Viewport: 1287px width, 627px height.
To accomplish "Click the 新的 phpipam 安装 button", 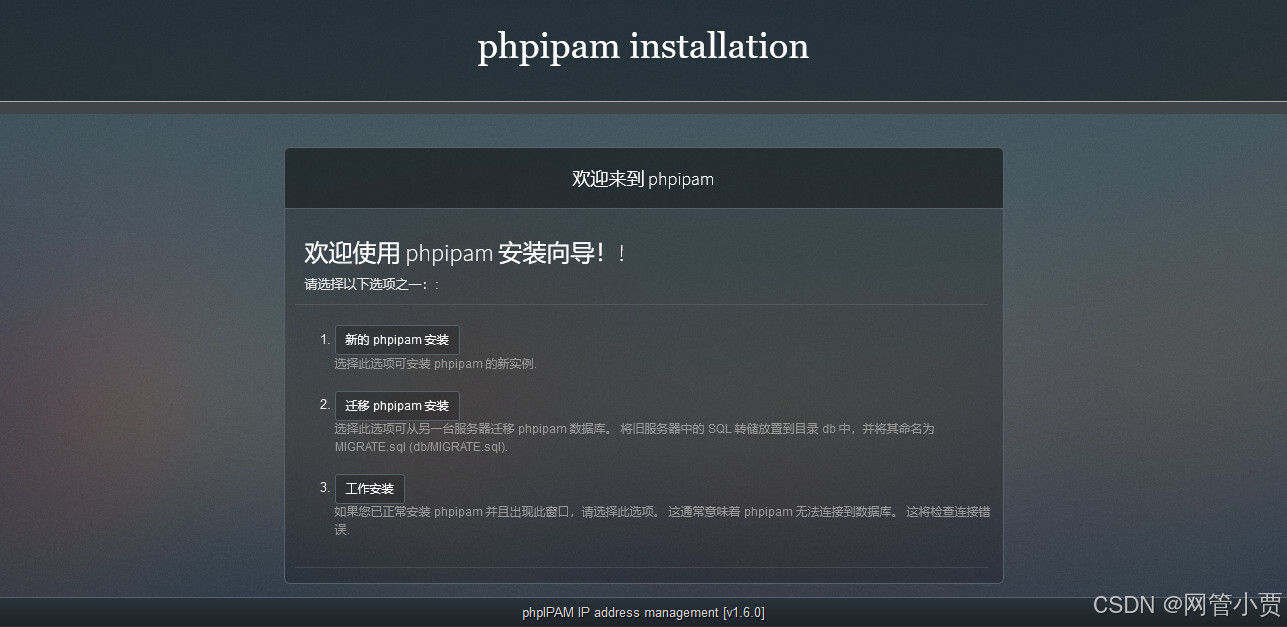I will (x=397, y=340).
